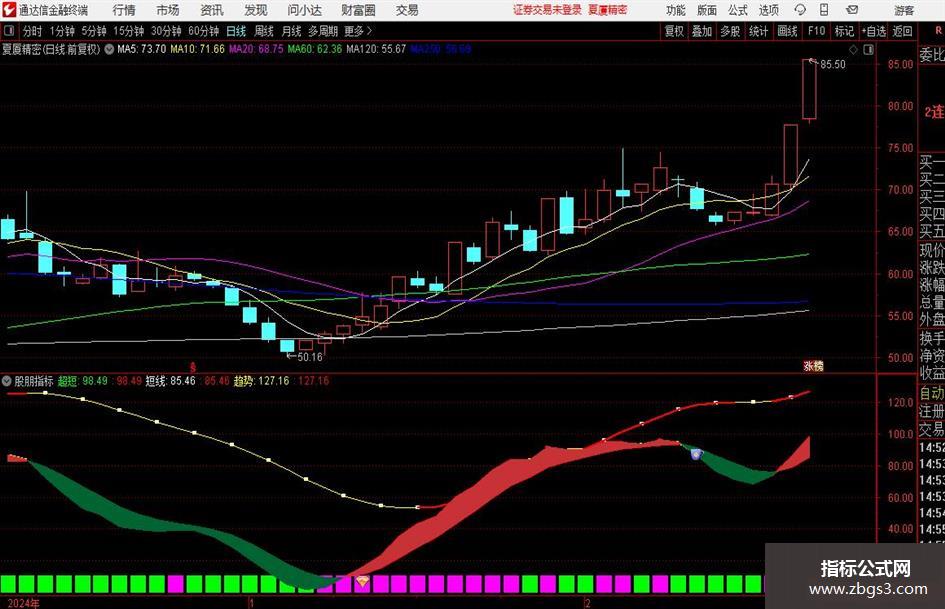Click the 2024年 timeline marker
Viewport: 945px width, 609px height.
click(x=23, y=603)
